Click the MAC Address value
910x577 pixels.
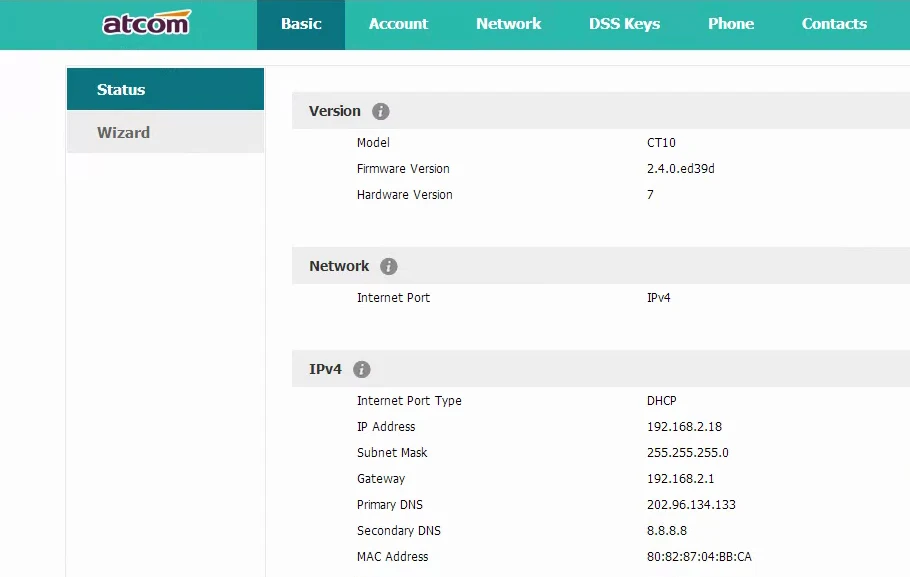click(x=699, y=557)
